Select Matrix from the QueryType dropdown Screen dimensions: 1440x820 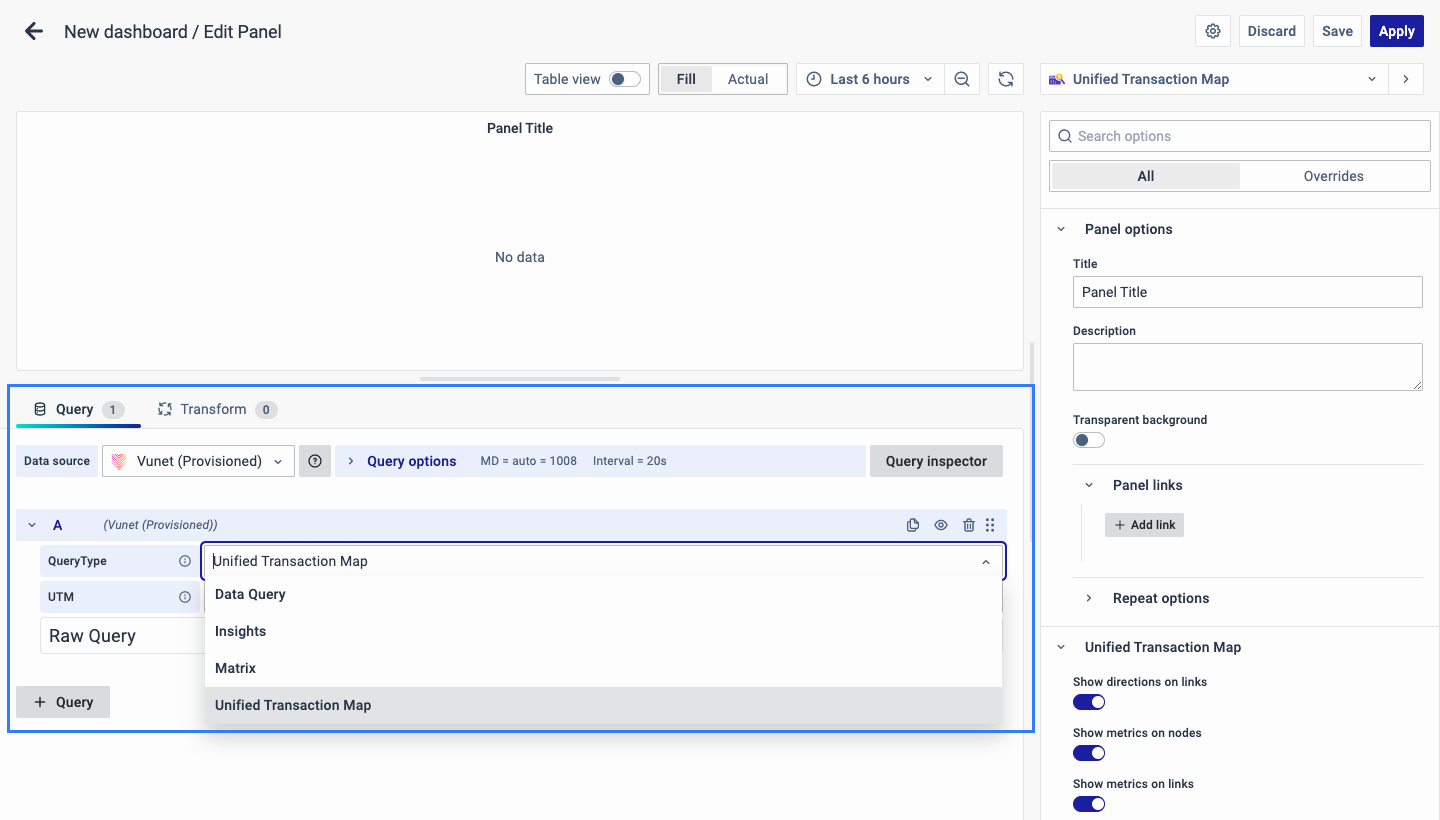pyautogui.click(x=235, y=668)
